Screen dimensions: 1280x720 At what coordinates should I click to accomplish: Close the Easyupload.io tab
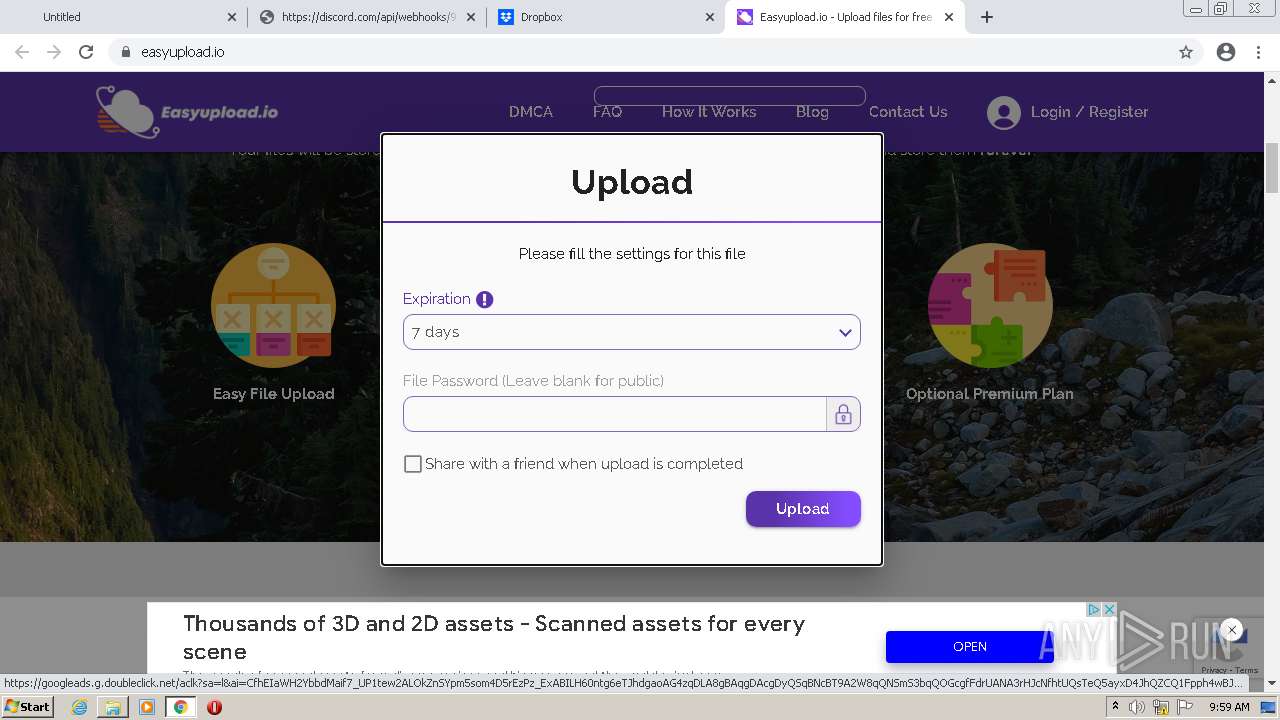[x=949, y=17]
